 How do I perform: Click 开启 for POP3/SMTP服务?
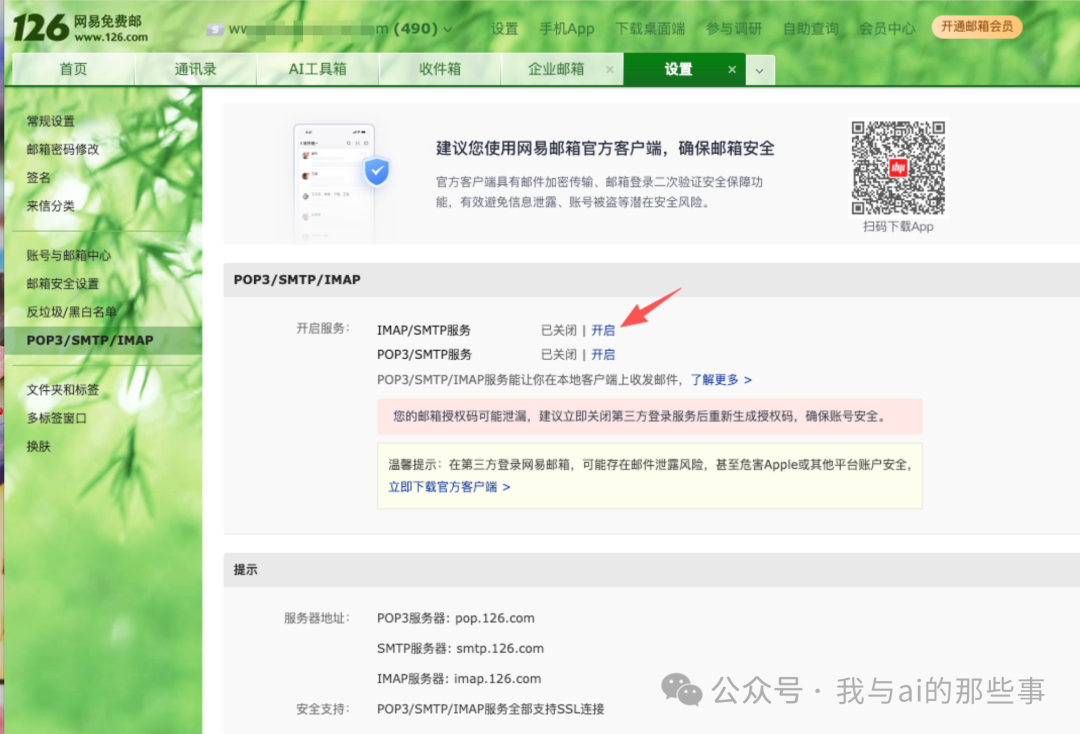[603, 355]
